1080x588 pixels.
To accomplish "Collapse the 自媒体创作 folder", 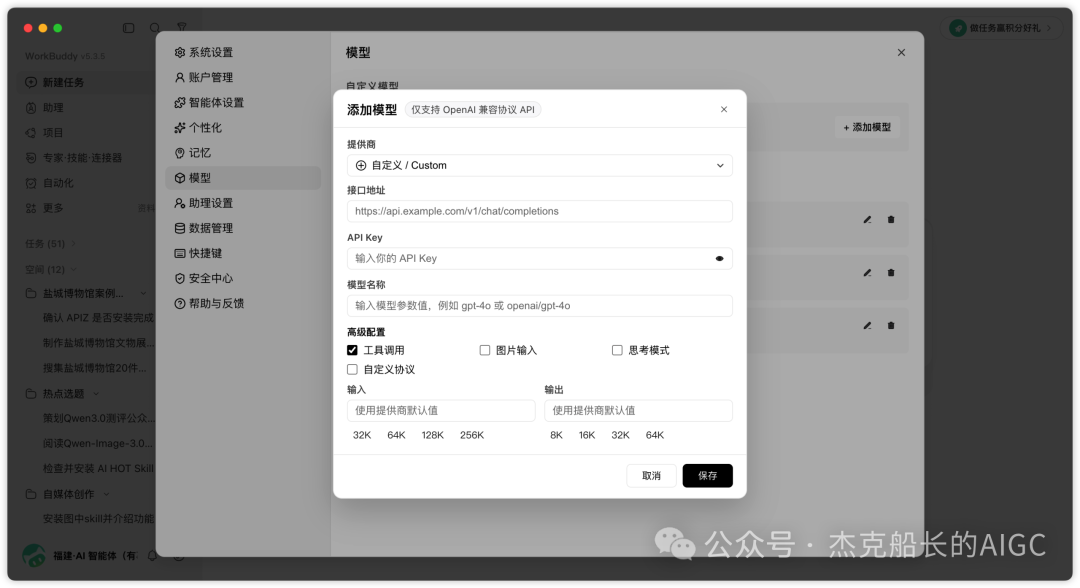I will (107, 494).
